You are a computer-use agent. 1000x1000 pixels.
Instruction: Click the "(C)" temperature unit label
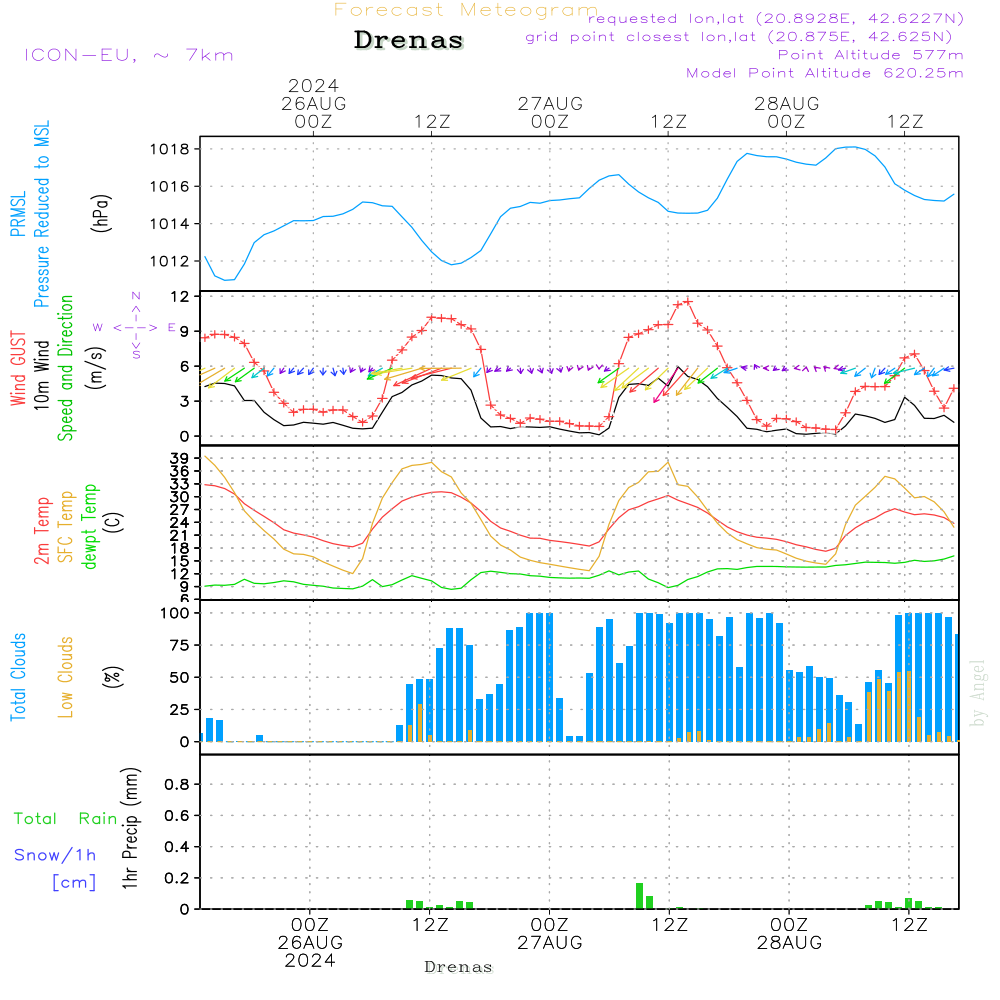[x=113, y=522]
